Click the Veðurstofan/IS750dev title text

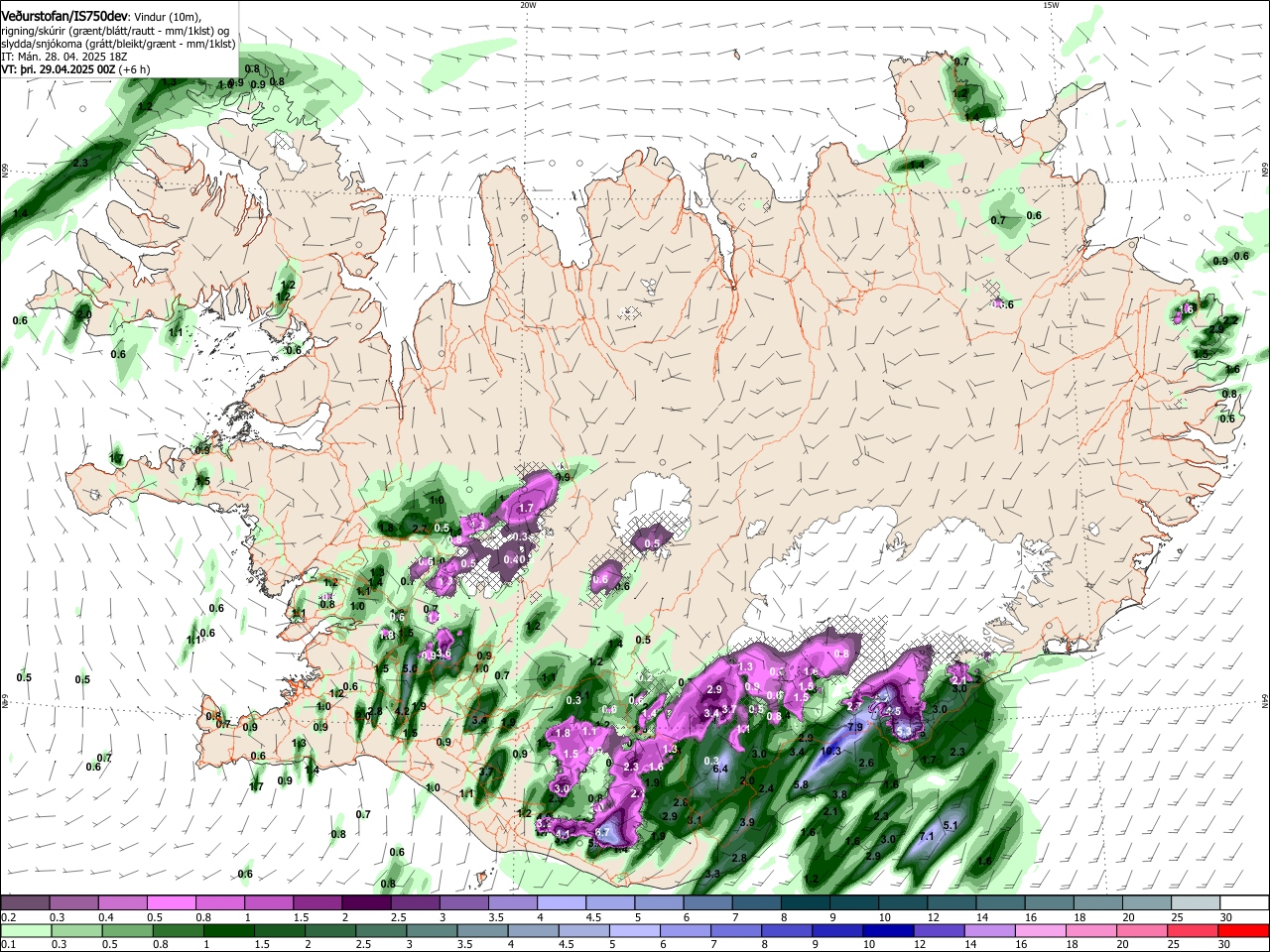tap(65, 16)
